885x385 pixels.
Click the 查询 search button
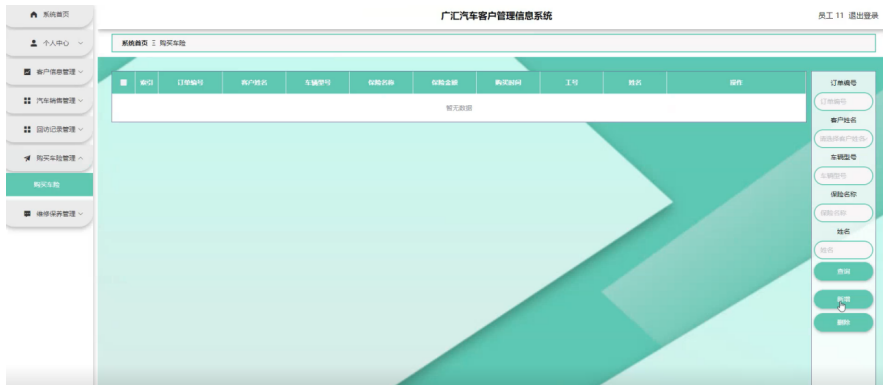coord(843,272)
